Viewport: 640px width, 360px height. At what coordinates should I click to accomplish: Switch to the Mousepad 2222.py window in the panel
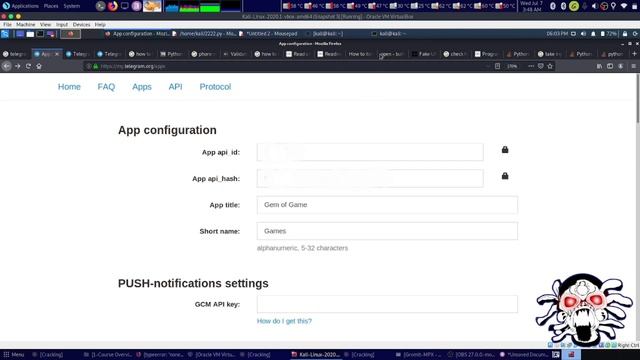204,34
